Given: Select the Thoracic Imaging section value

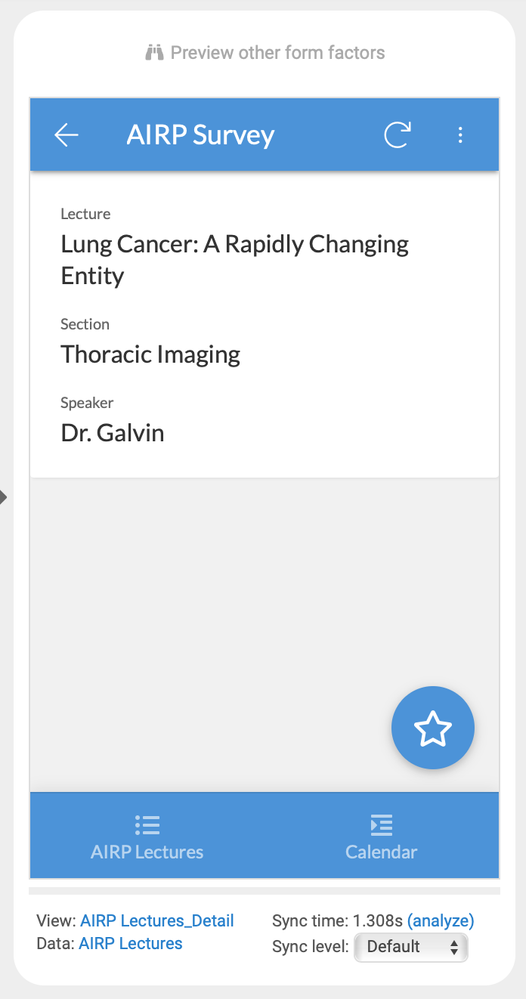Looking at the screenshot, I should point(150,354).
